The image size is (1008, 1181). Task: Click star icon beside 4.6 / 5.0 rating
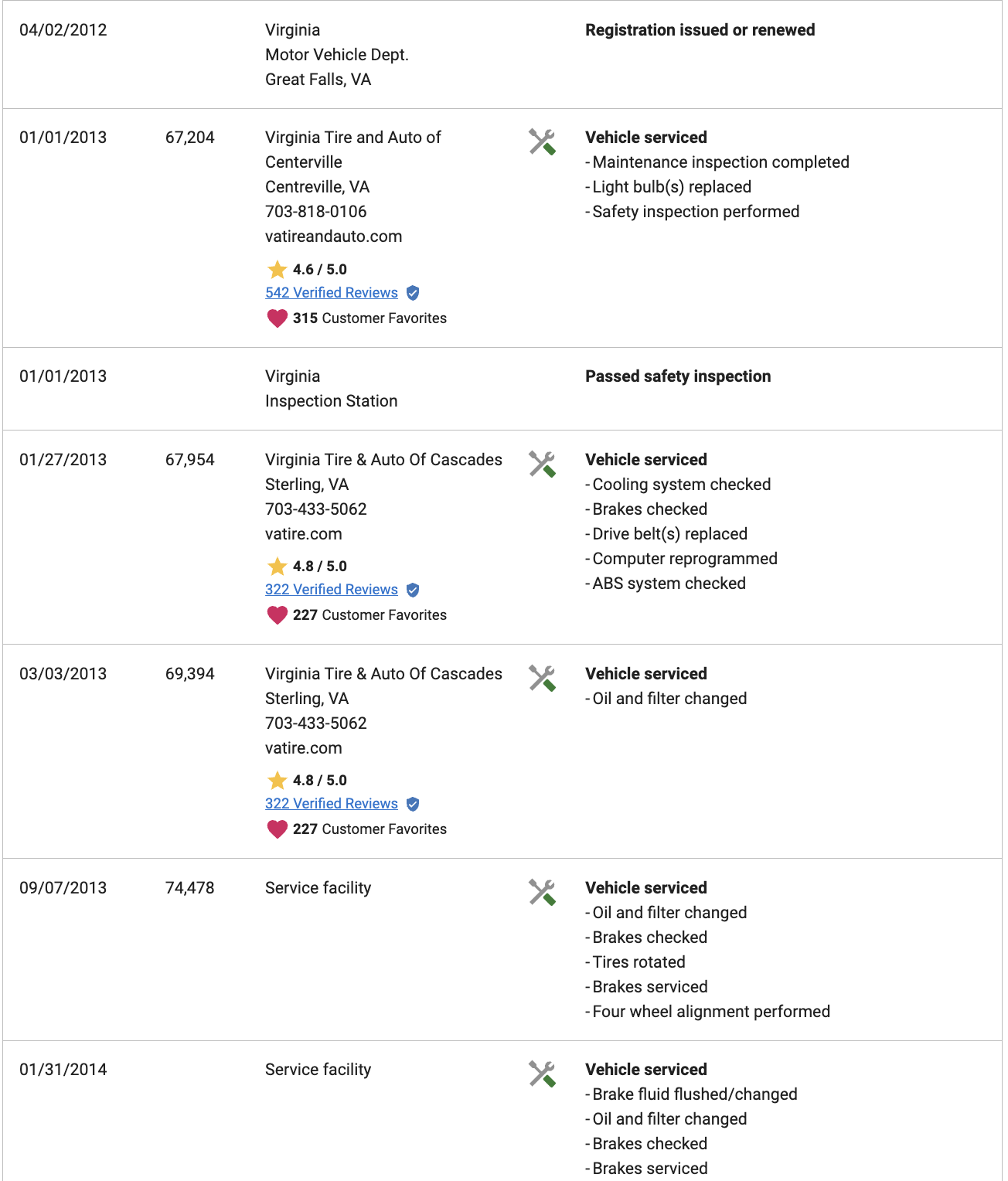pos(277,269)
